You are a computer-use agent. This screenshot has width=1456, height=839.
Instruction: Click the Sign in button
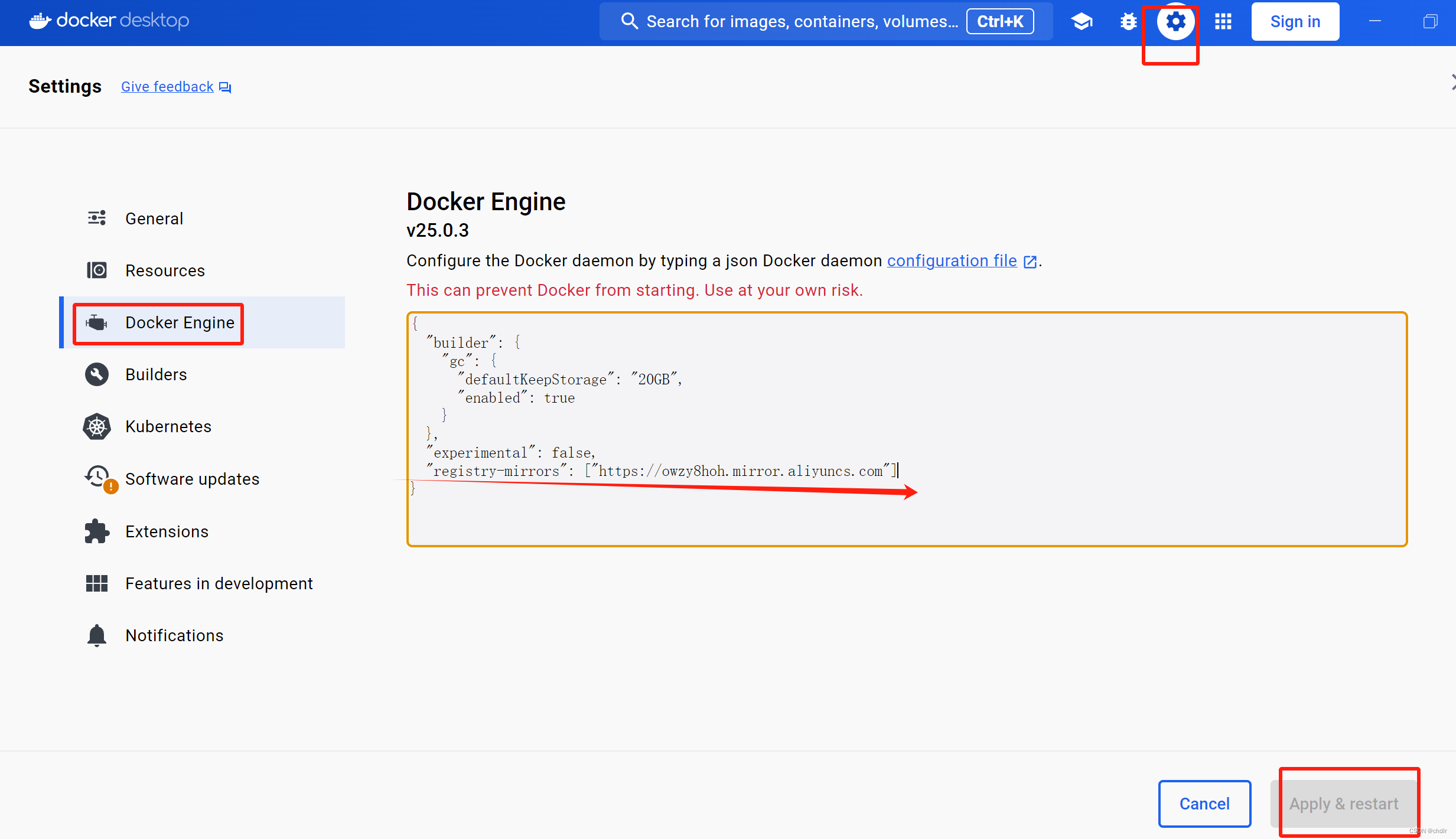pyautogui.click(x=1295, y=22)
